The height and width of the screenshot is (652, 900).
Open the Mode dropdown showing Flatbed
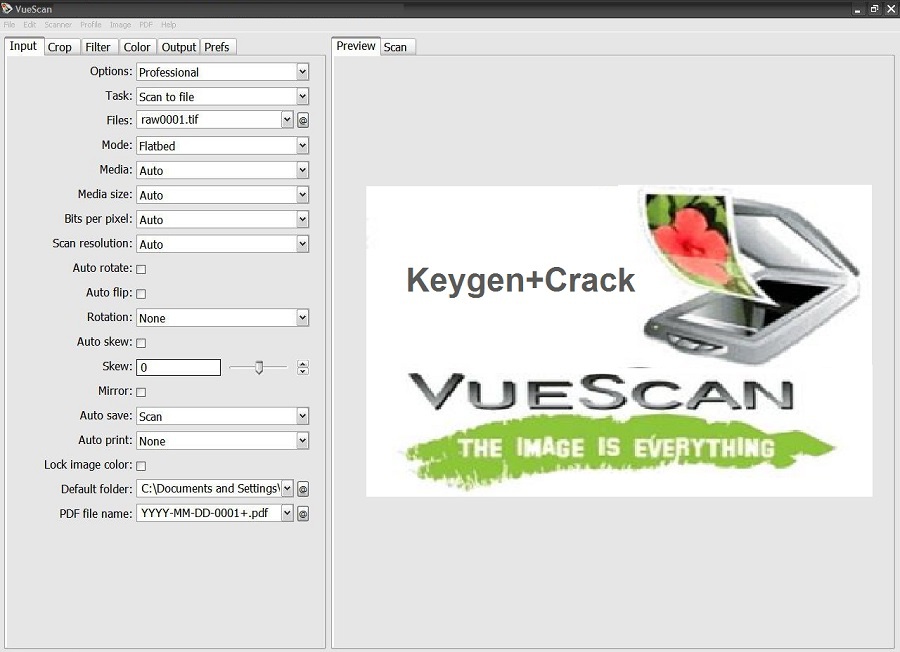click(223, 145)
